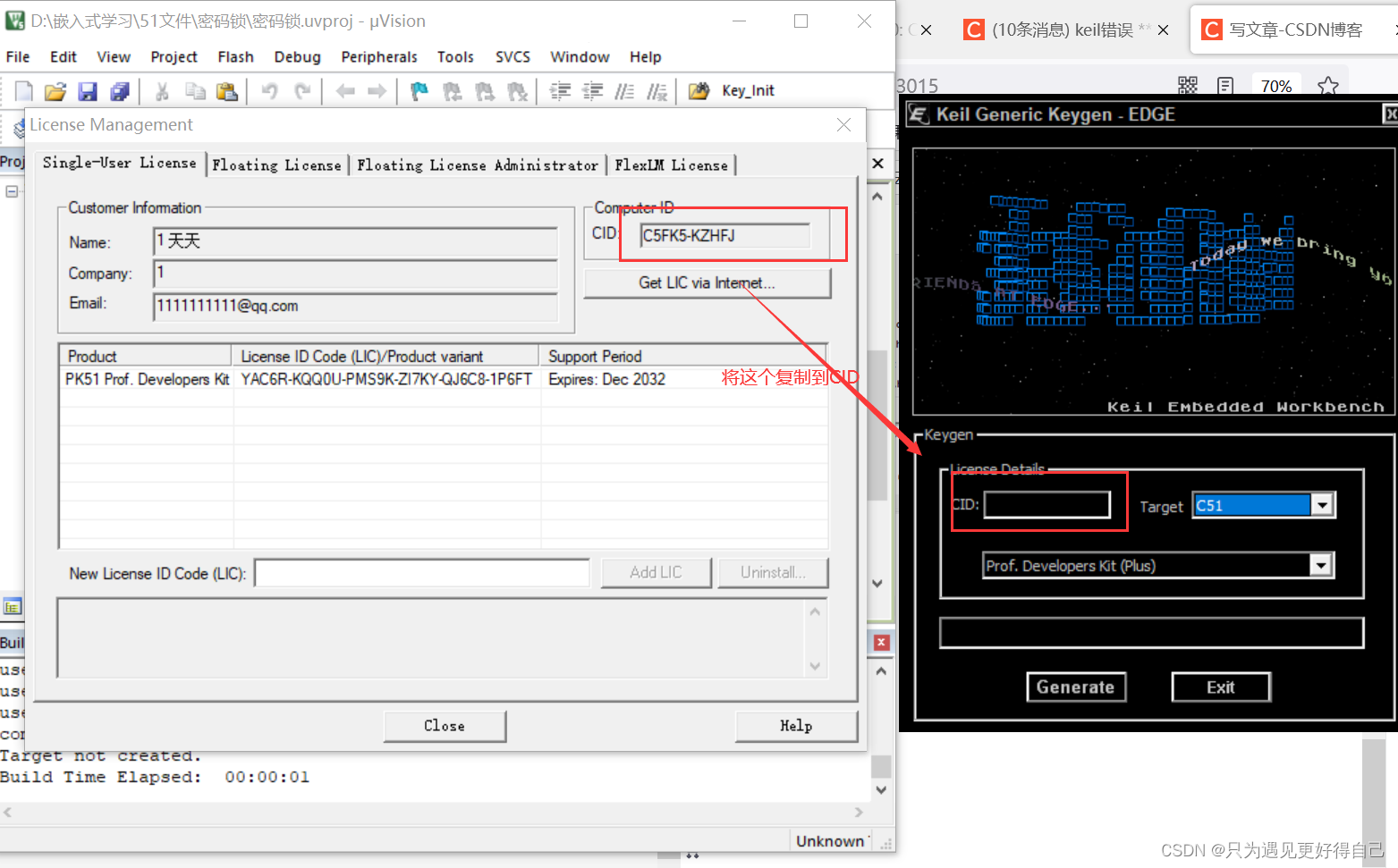Click the Save floppy disk icon
This screenshot has width=1398, height=868.
click(88, 91)
